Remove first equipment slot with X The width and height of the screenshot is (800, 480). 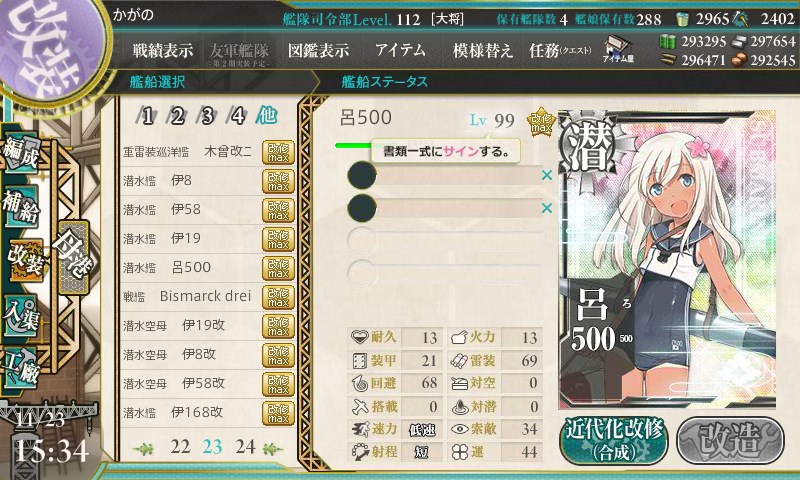coord(547,175)
